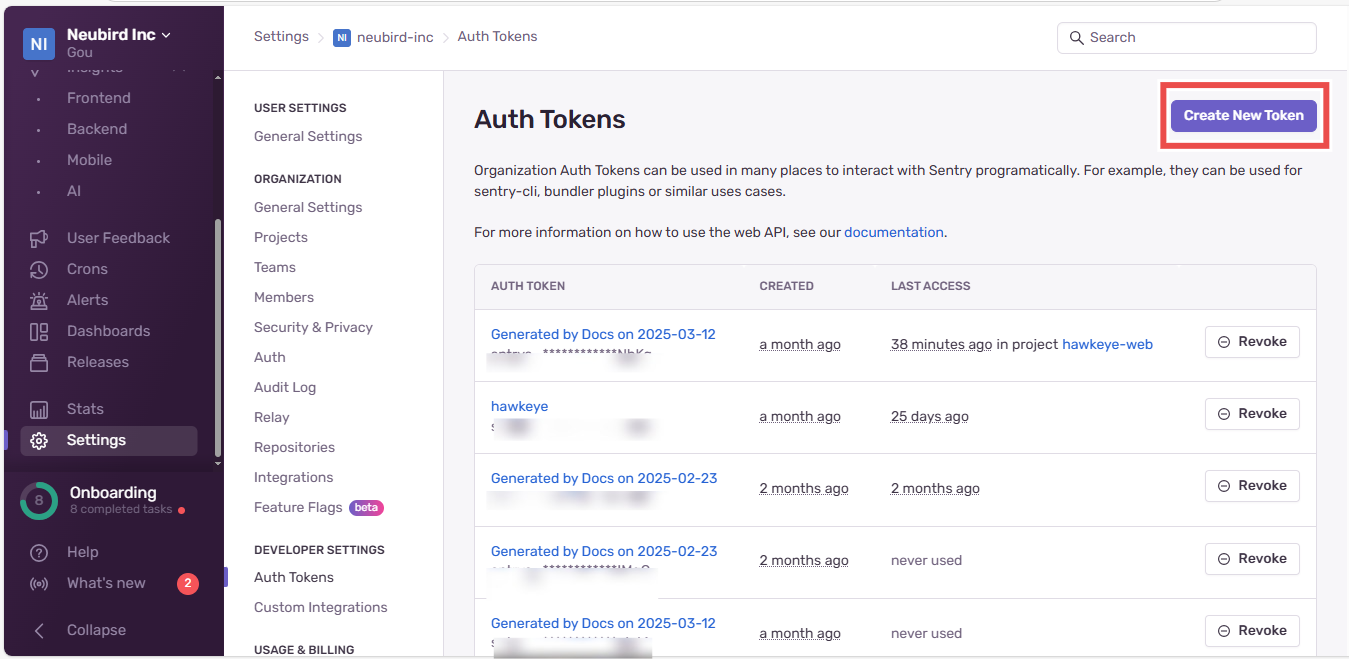
Task: Open the Crons section icon
Action: 39,268
